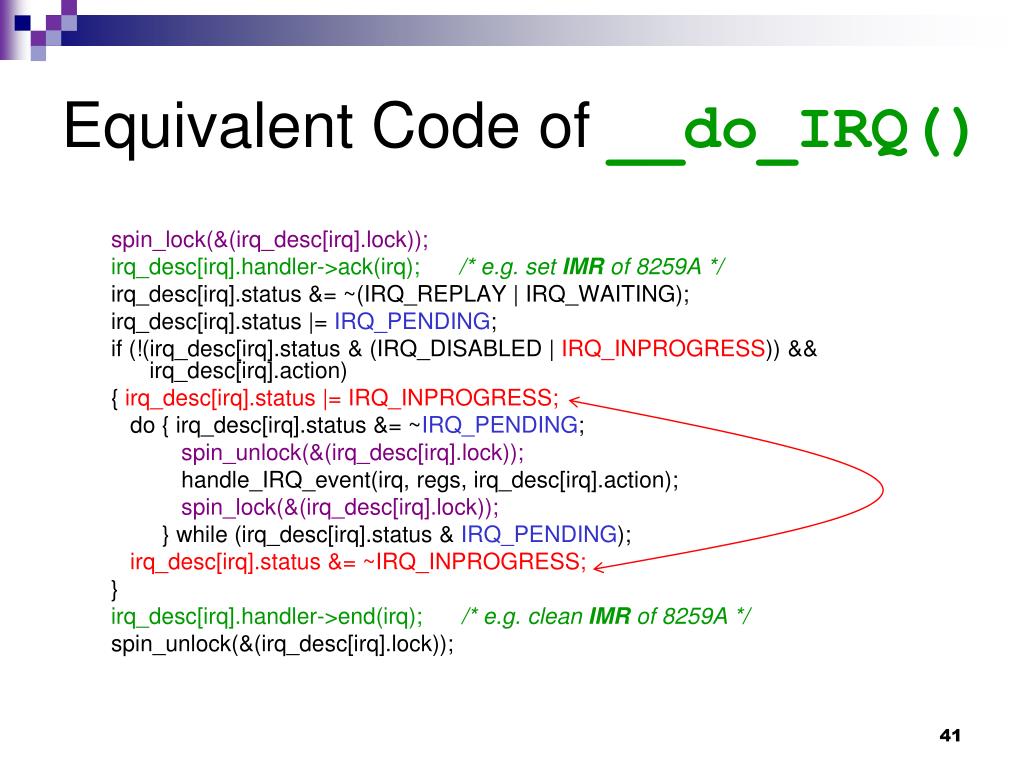1024x768 pixels.
Task: Select the indented purple 'spin_lock' line in the loop
Action: [340, 507]
